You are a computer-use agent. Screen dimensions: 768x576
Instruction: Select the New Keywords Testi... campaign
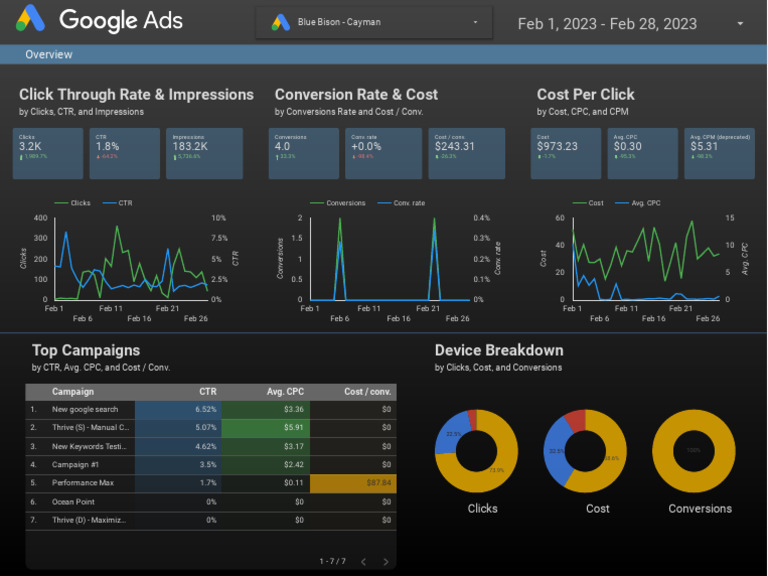(x=211, y=446)
